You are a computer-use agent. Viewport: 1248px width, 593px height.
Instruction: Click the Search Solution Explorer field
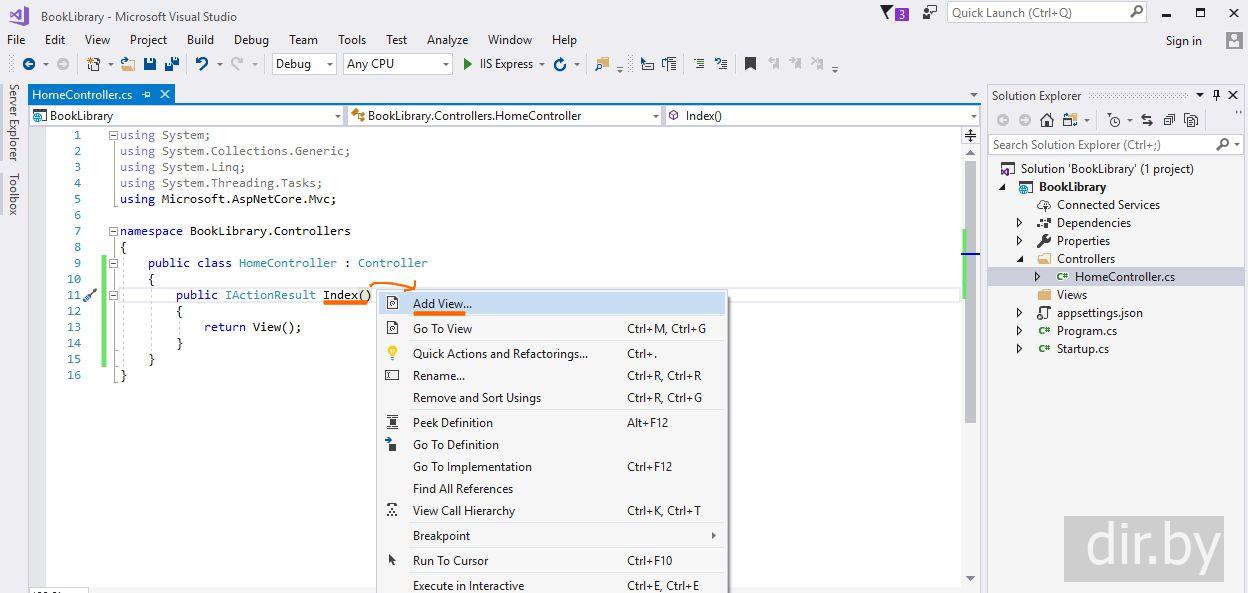pos(1100,145)
